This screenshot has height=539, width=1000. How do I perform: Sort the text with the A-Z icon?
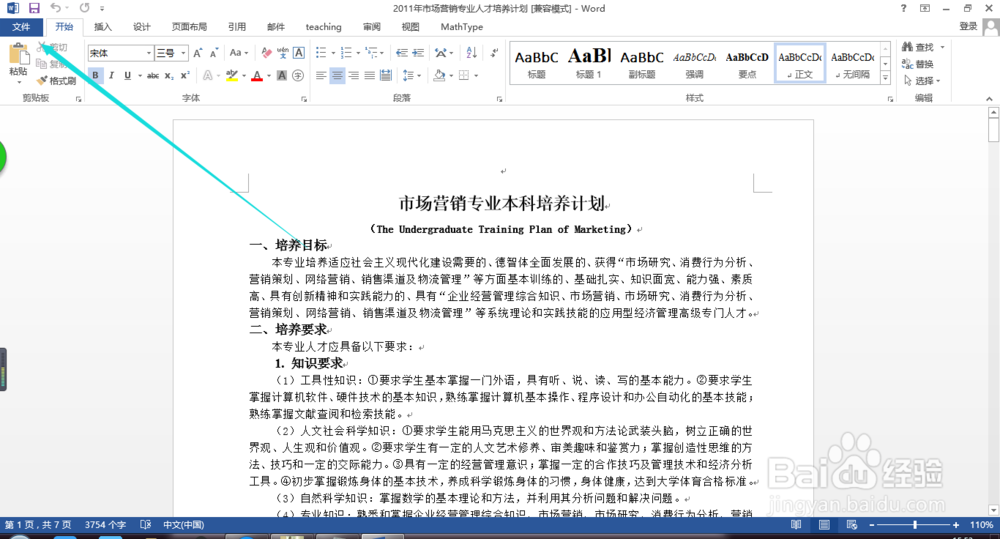(x=471, y=53)
